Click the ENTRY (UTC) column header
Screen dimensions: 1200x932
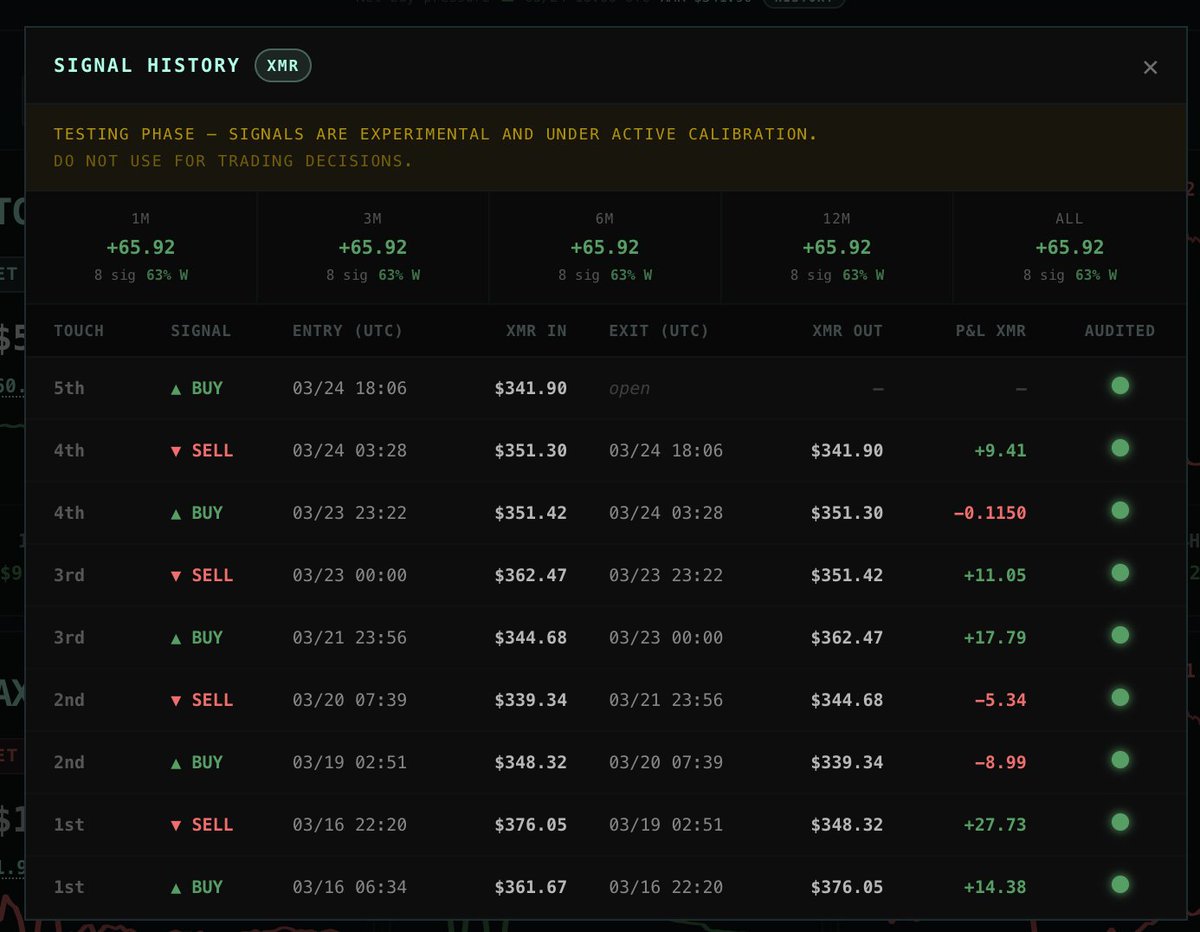pos(348,331)
